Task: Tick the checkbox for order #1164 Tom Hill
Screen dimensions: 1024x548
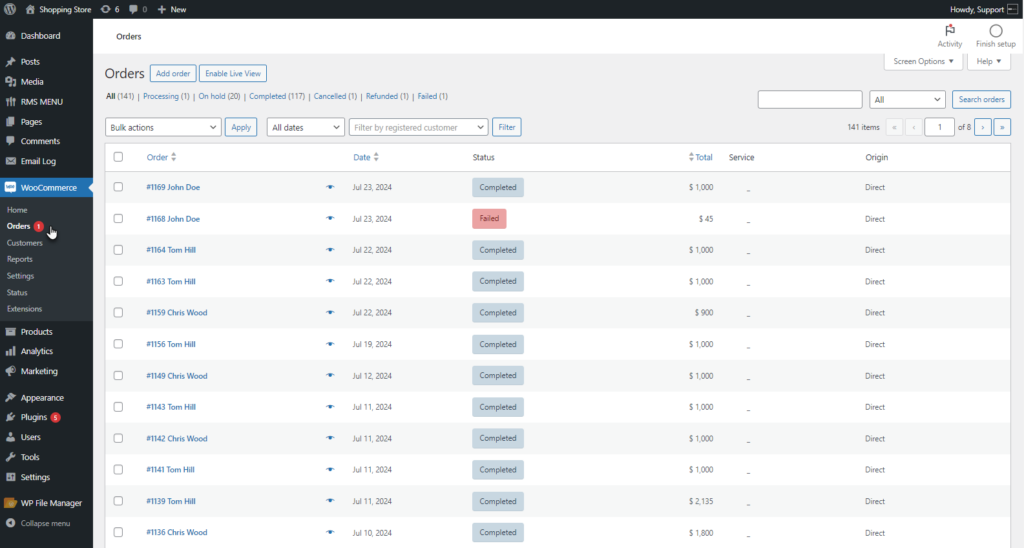Action: coord(118,250)
